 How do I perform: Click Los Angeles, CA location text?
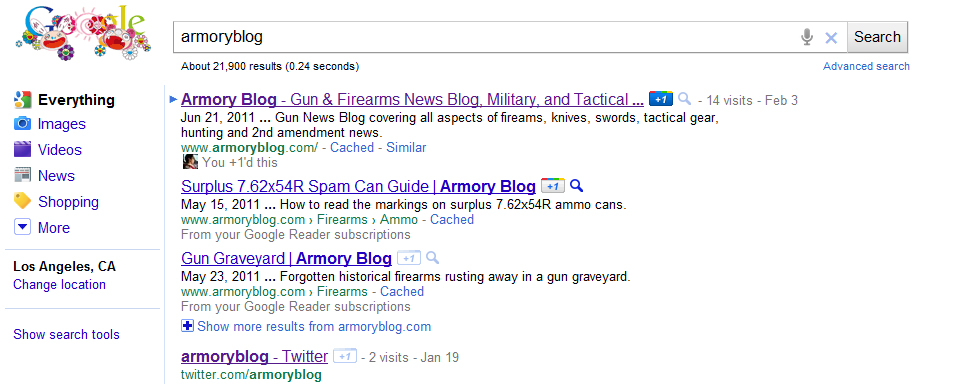pos(64,267)
